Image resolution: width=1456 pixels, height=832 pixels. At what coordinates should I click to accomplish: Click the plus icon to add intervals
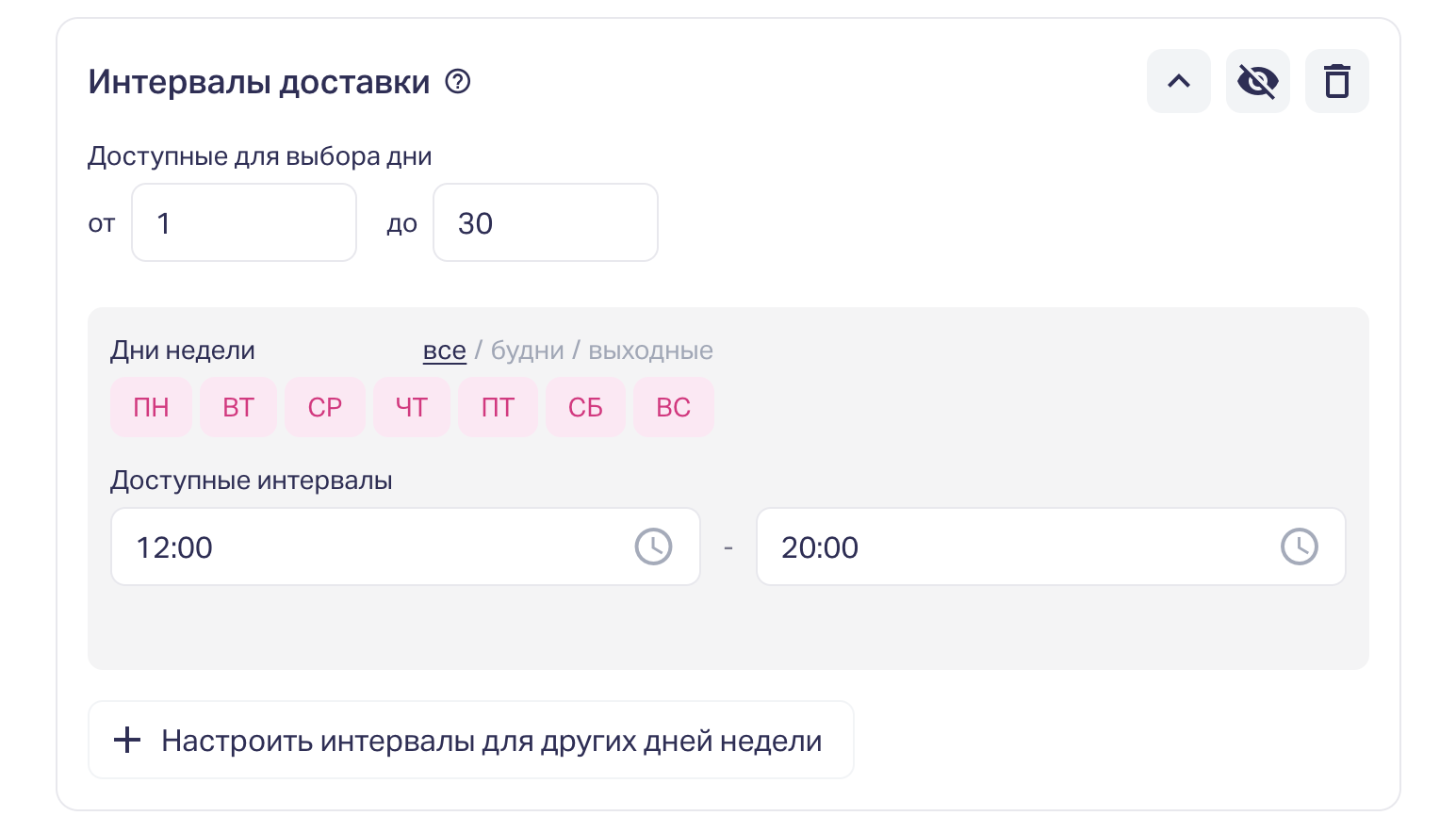127,740
